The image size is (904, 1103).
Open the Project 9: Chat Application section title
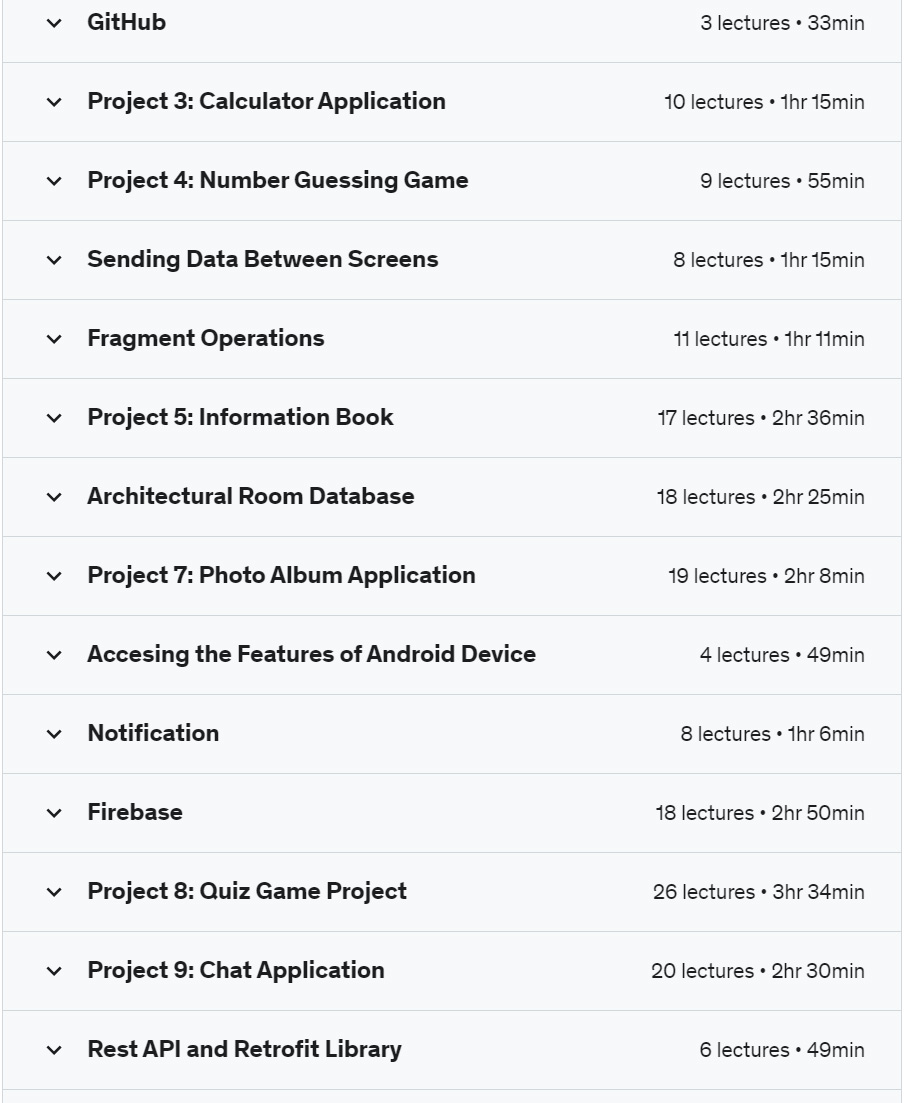[x=236, y=970]
